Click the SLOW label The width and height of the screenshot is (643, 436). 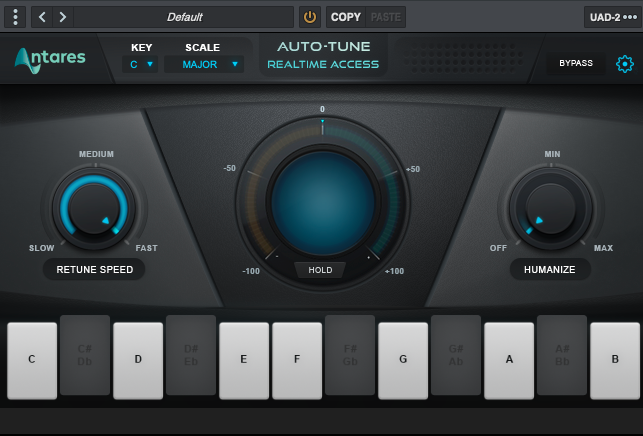[41, 248]
